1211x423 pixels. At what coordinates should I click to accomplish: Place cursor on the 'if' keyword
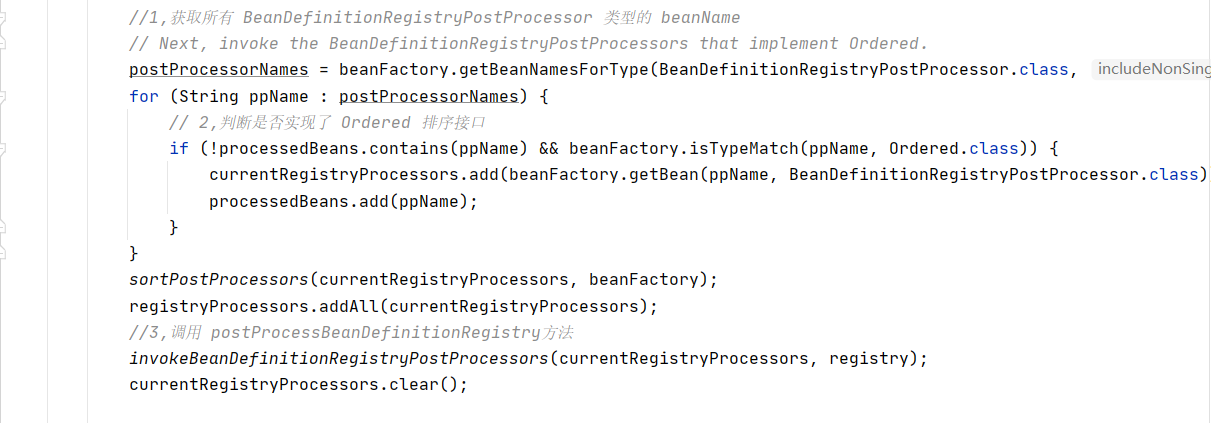(178, 148)
